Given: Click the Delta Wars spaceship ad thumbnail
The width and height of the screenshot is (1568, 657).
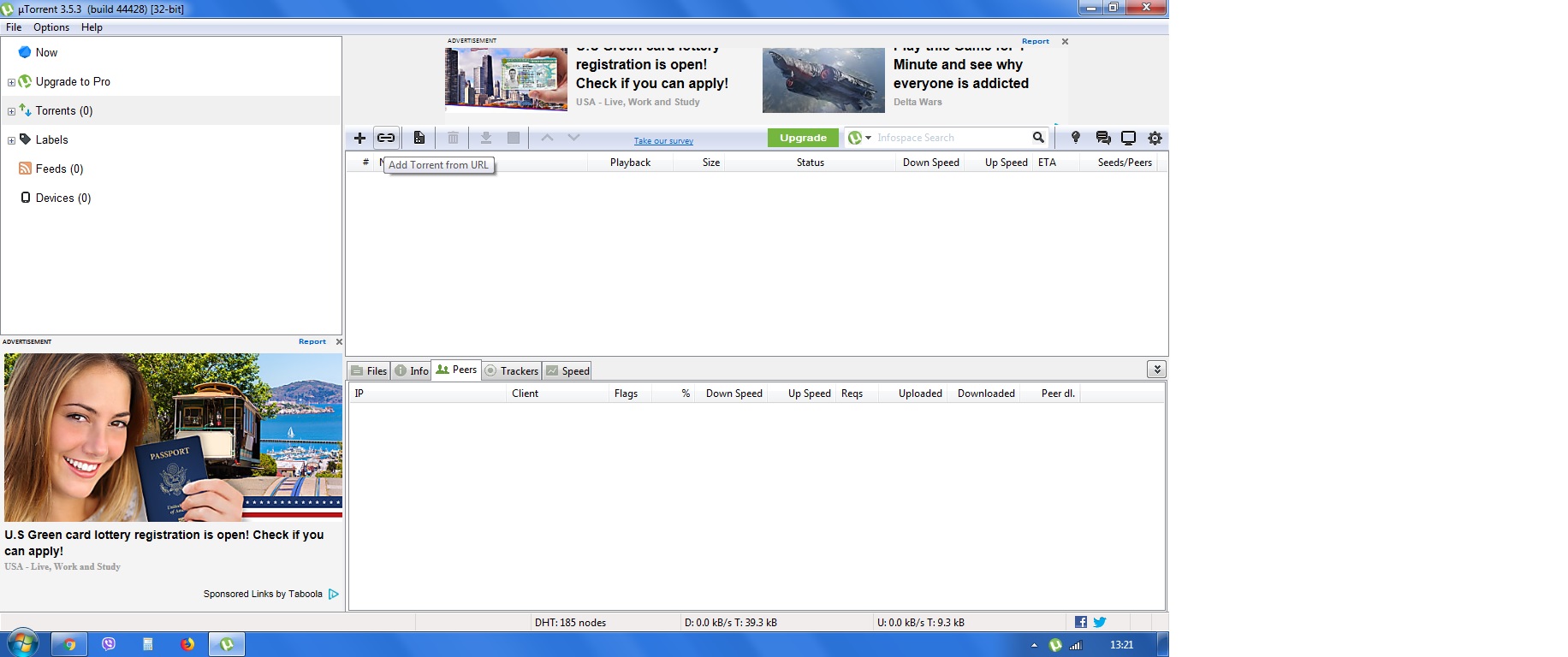Looking at the screenshot, I should [x=823, y=80].
